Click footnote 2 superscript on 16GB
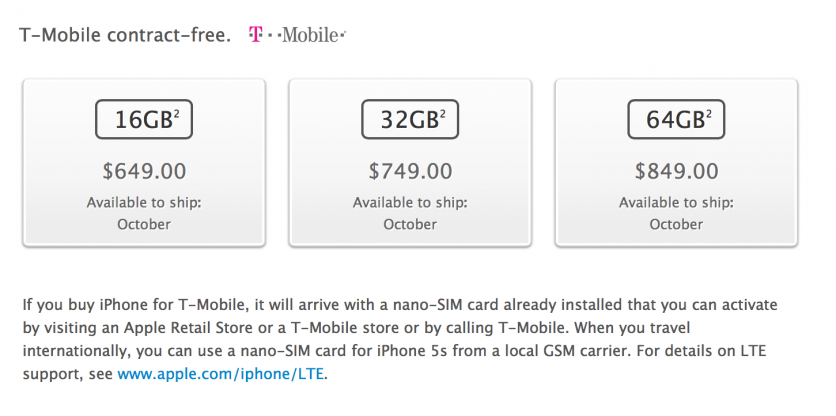 [x=176, y=114]
